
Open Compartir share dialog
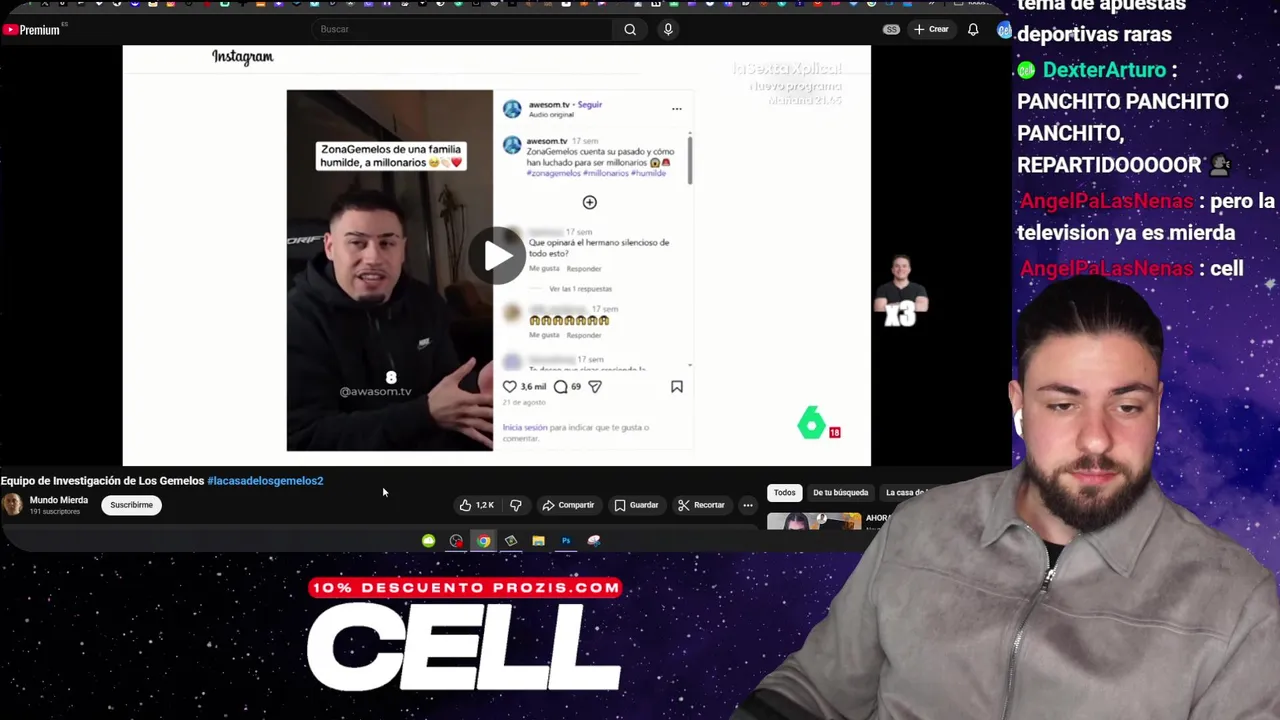coord(568,505)
